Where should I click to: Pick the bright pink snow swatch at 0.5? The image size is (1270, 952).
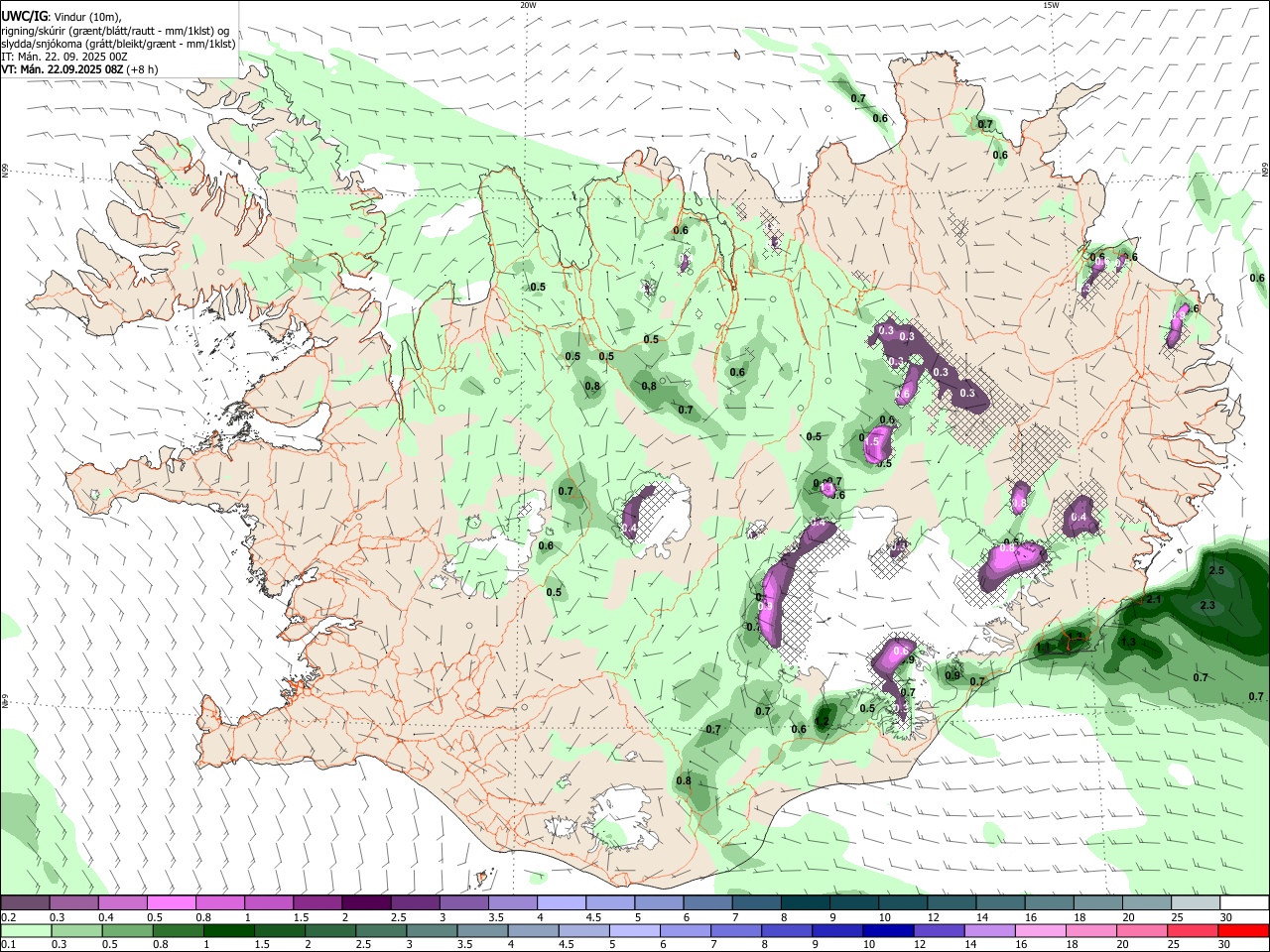[x=171, y=902]
